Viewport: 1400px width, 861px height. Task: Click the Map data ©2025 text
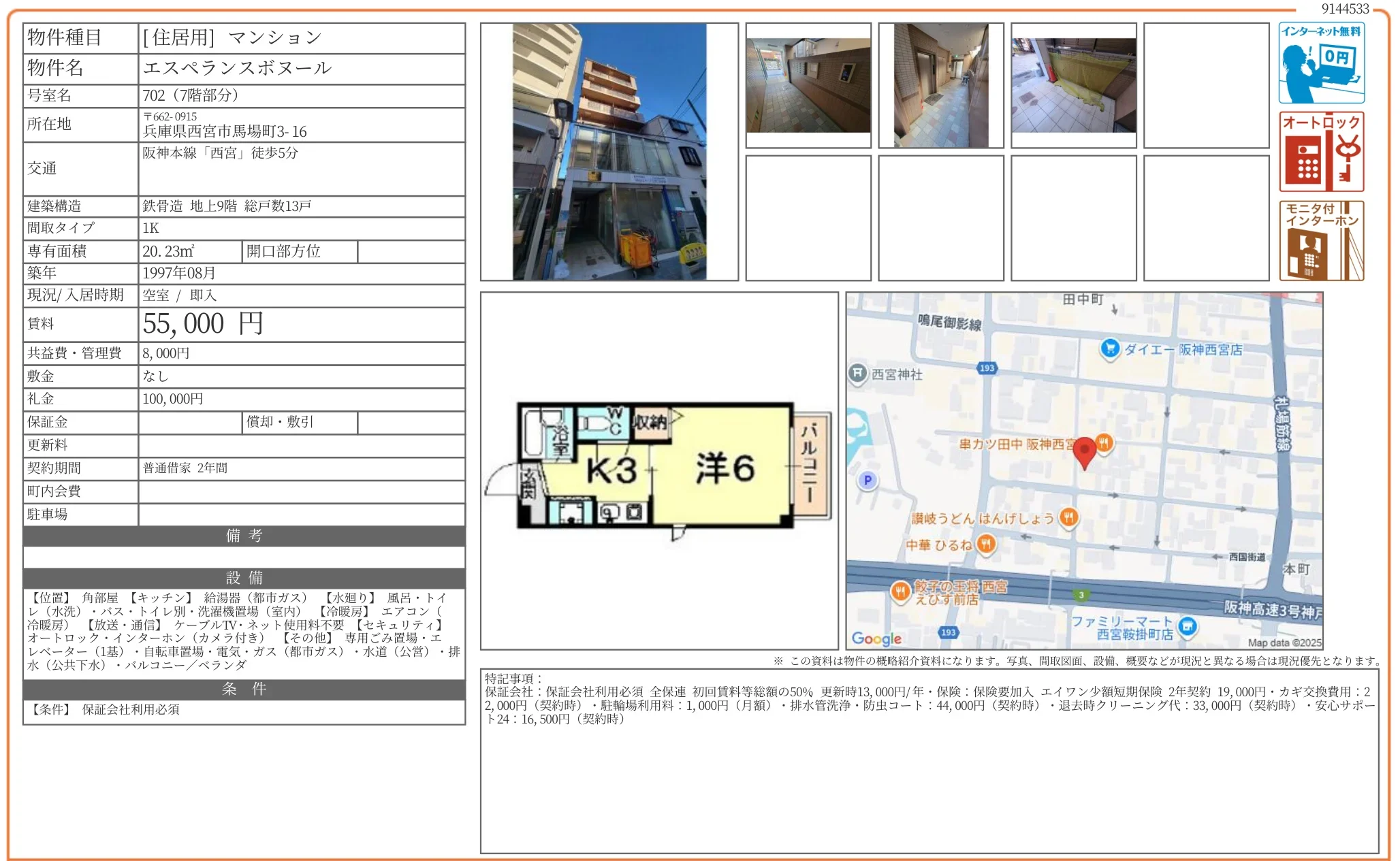click(x=1284, y=643)
